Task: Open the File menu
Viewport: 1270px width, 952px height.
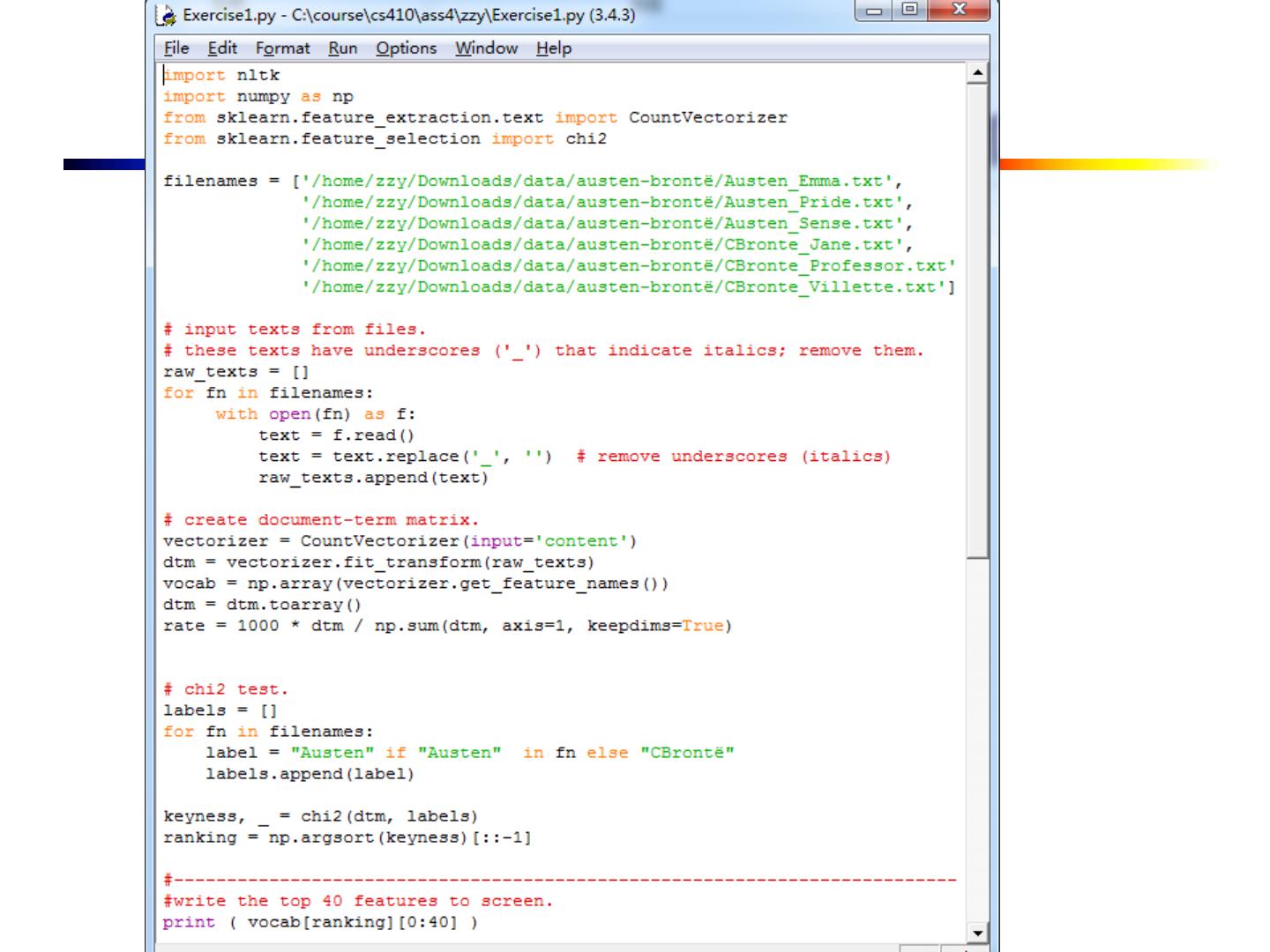Action: (176, 48)
